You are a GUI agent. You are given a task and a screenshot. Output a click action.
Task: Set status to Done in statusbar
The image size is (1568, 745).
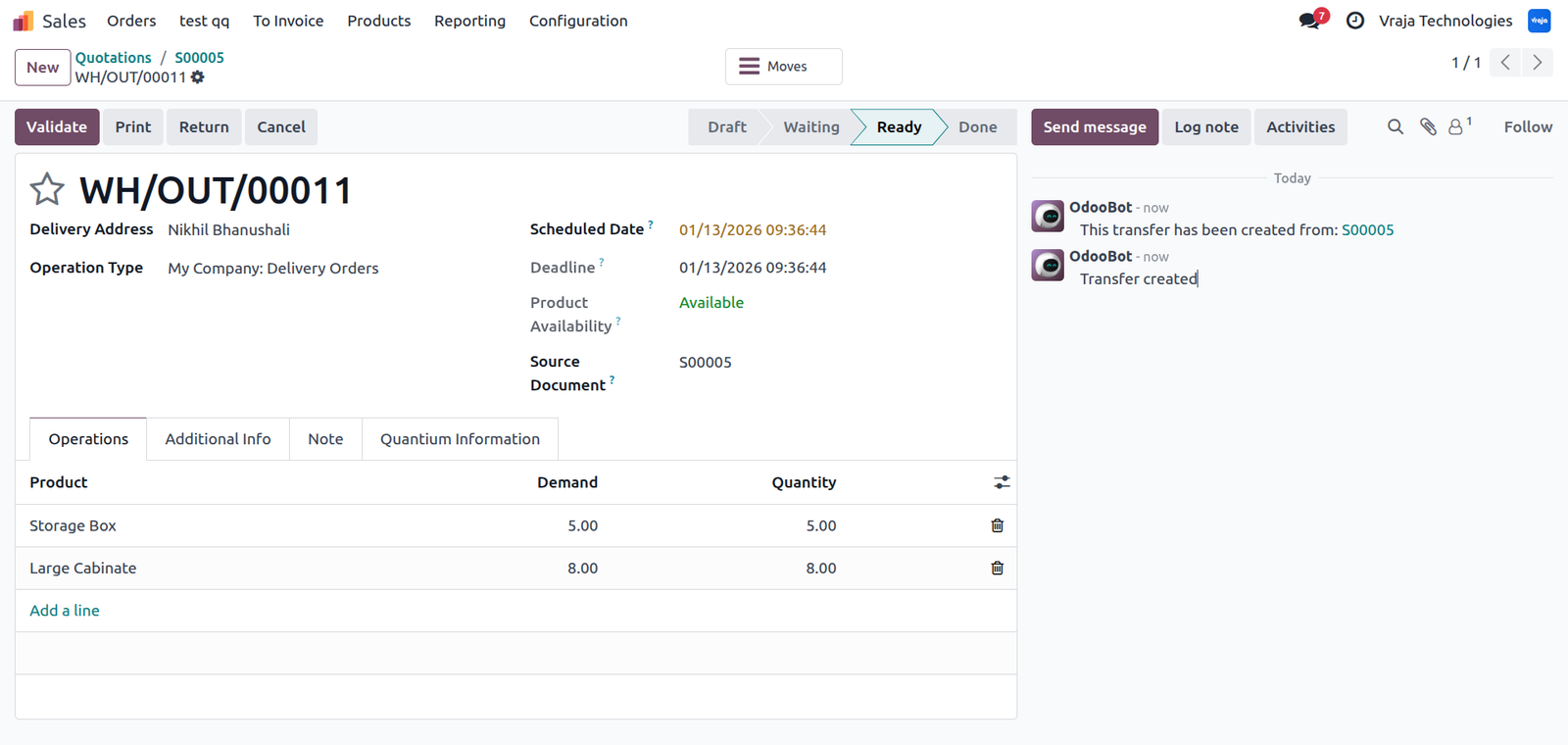pos(977,126)
